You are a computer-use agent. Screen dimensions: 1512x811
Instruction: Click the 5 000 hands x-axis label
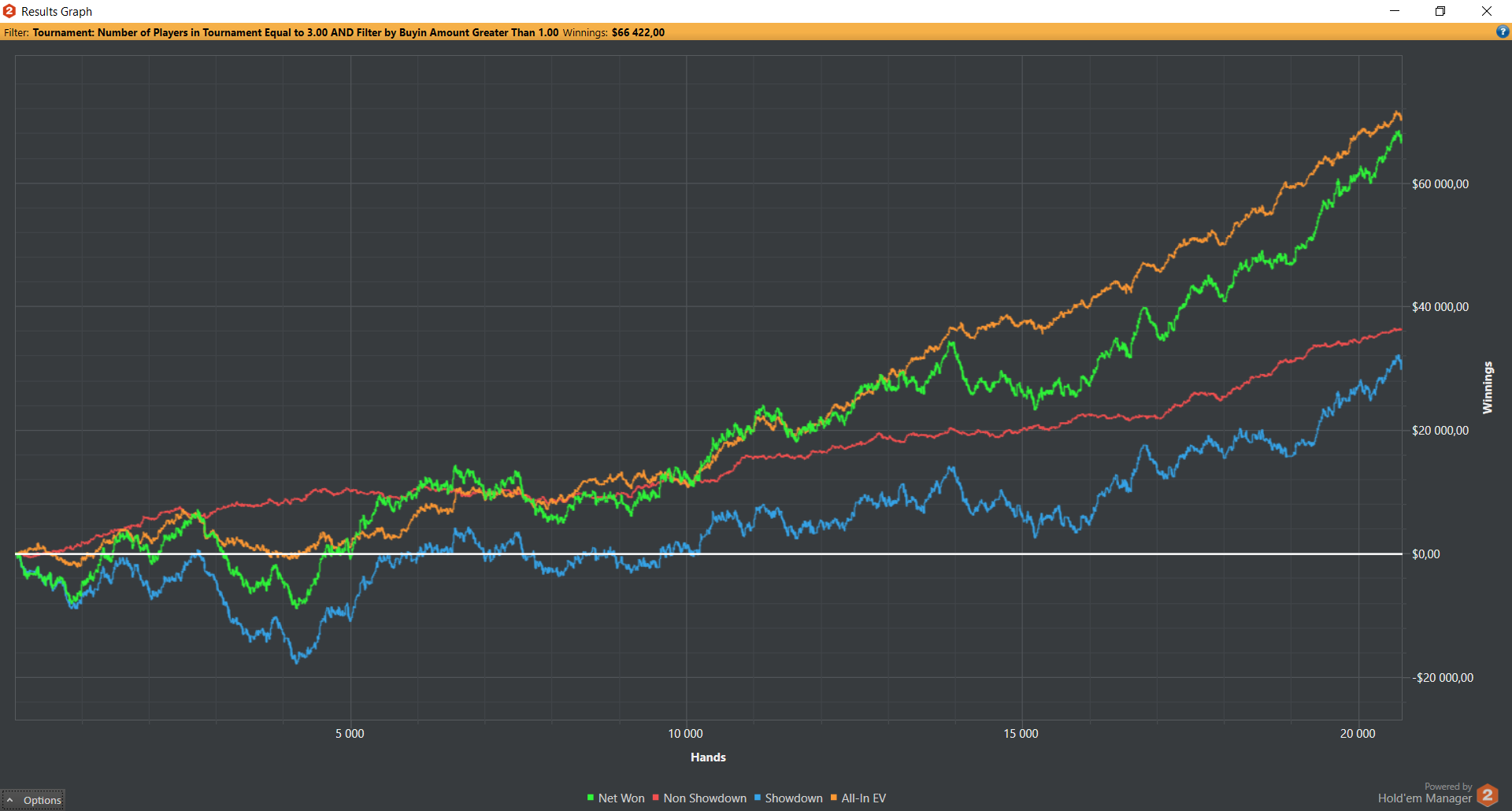coord(350,734)
